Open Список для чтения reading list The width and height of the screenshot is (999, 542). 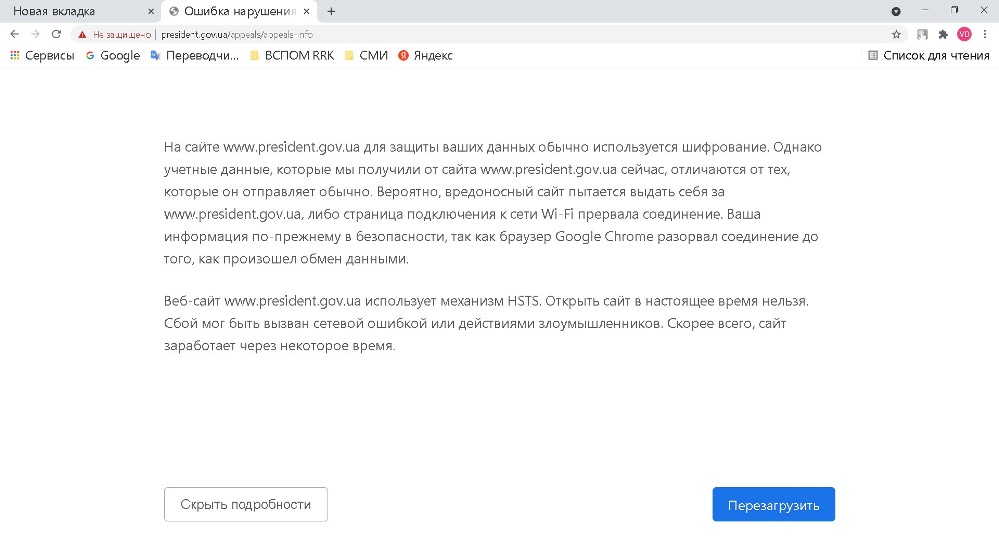(929, 55)
